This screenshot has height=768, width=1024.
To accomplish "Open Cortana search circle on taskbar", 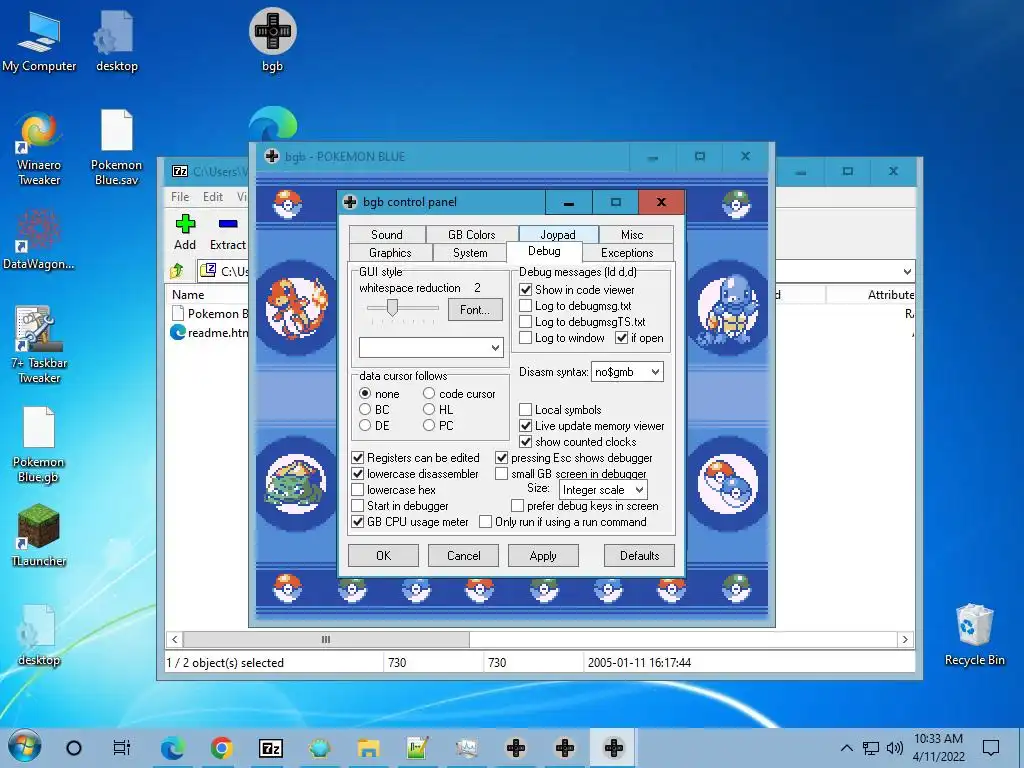I will (x=74, y=748).
